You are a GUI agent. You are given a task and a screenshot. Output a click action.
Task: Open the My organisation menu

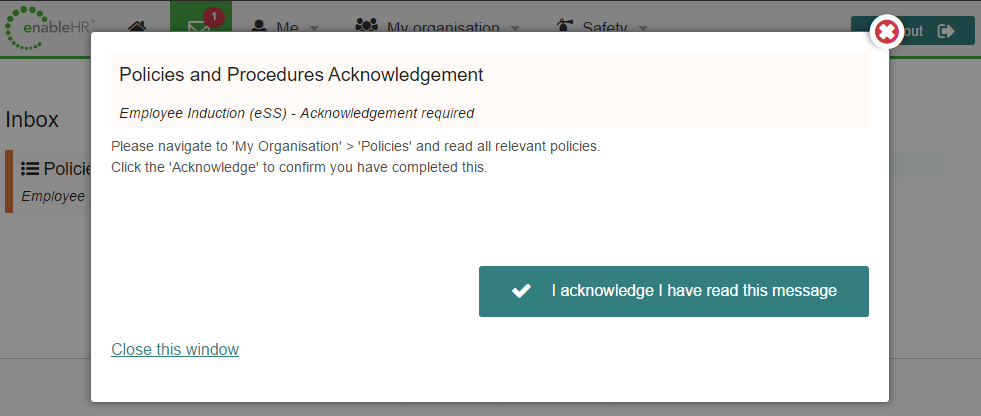(x=437, y=28)
